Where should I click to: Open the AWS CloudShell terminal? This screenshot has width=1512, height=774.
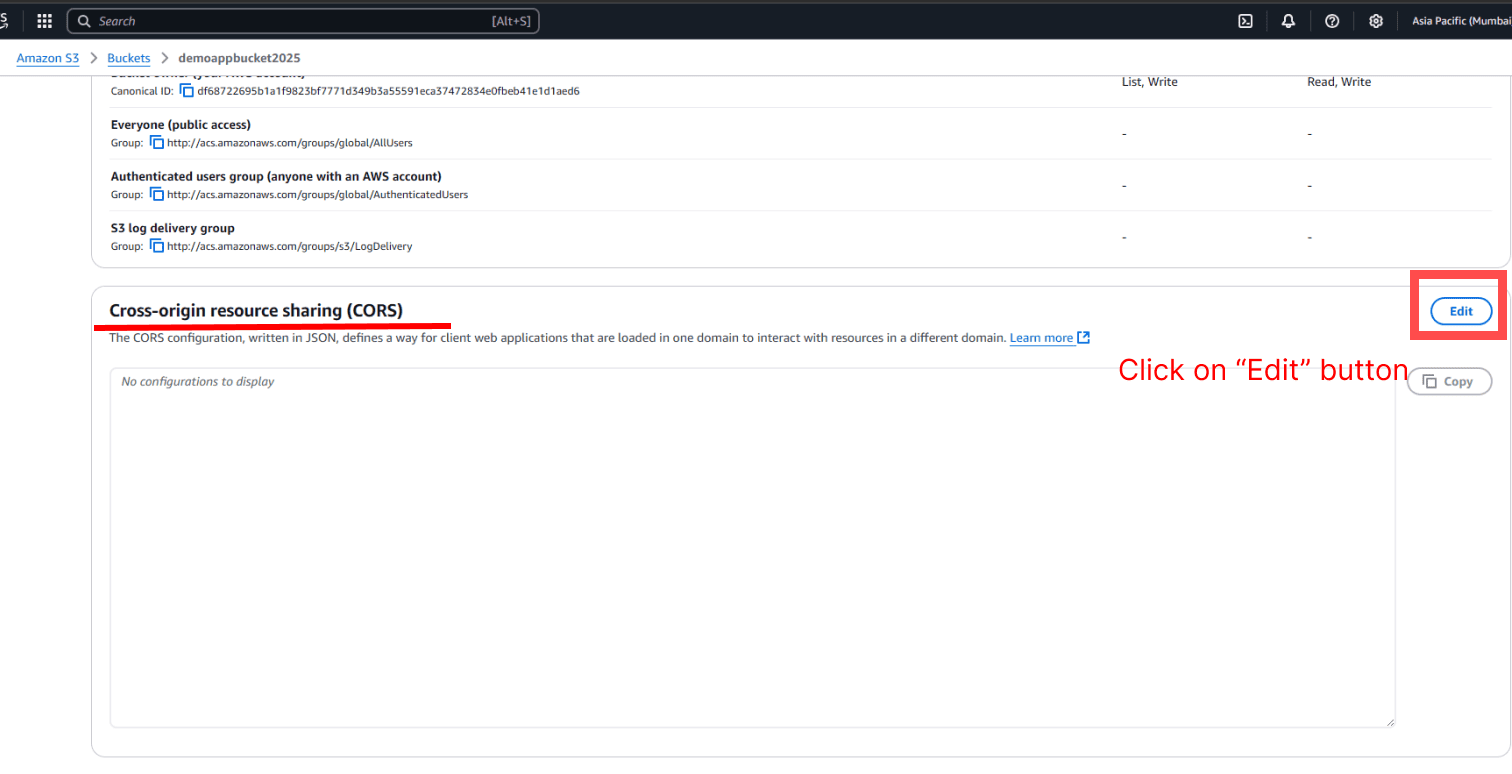point(1244,20)
